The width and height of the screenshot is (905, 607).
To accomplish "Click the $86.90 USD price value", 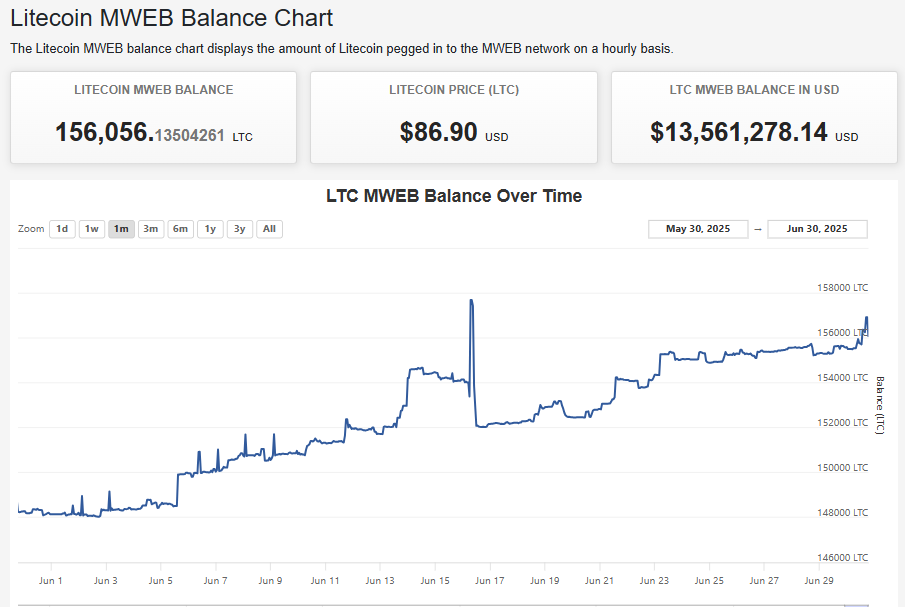I will 454,132.
